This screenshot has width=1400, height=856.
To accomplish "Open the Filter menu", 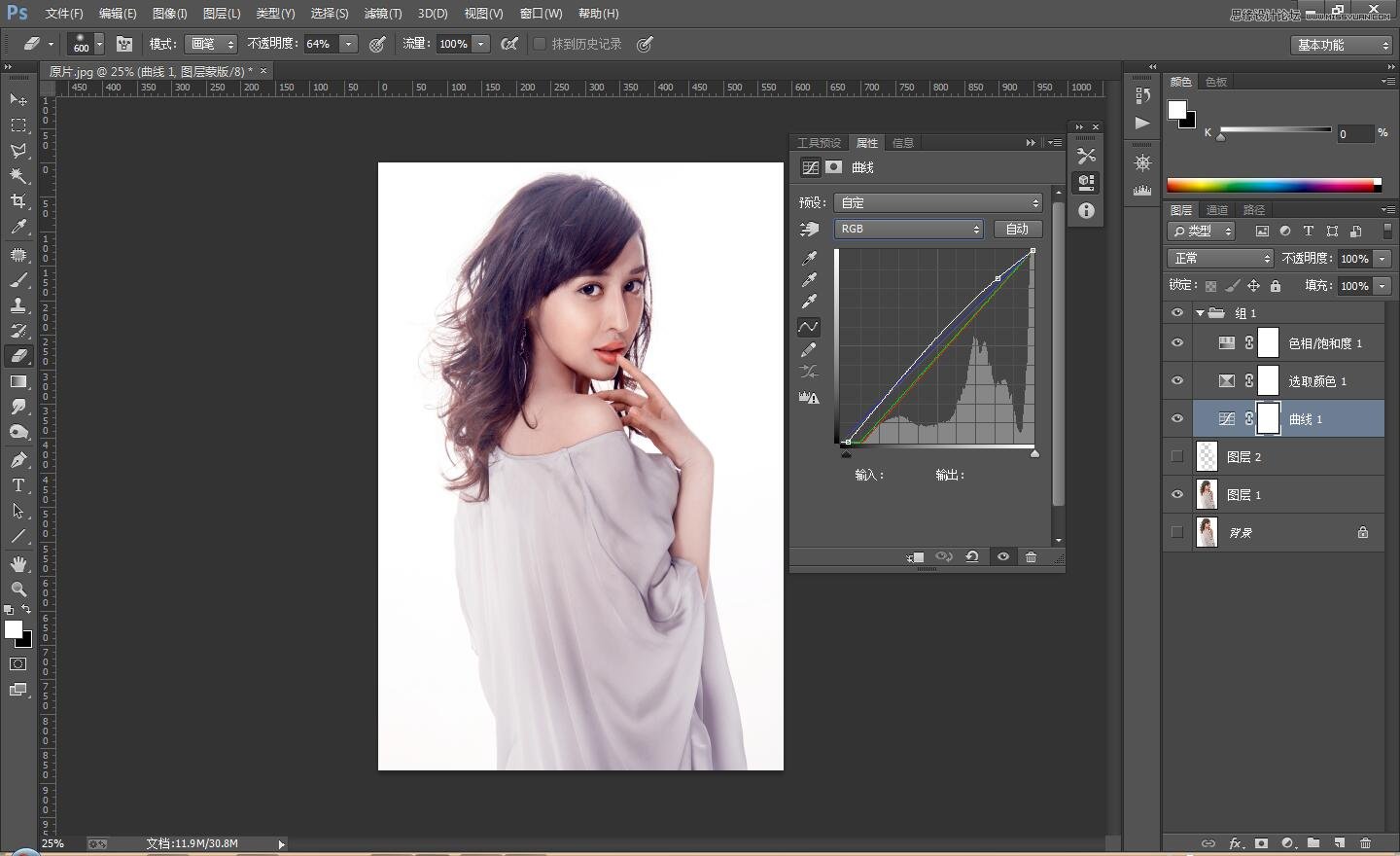I will point(382,14).
